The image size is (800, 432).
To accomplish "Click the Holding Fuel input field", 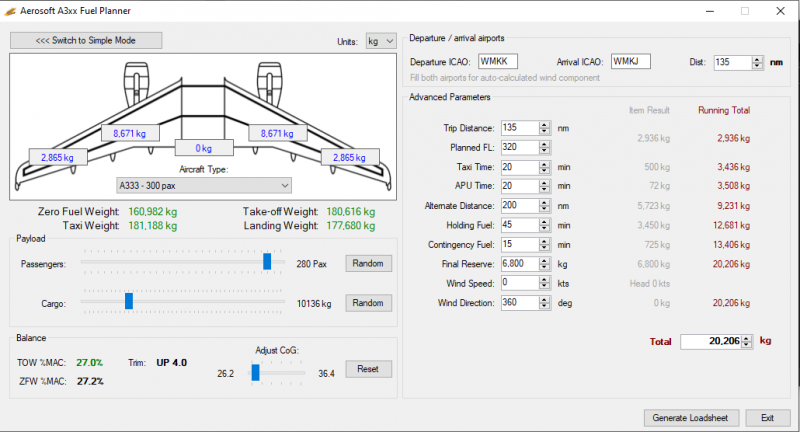I will point(519,225).
